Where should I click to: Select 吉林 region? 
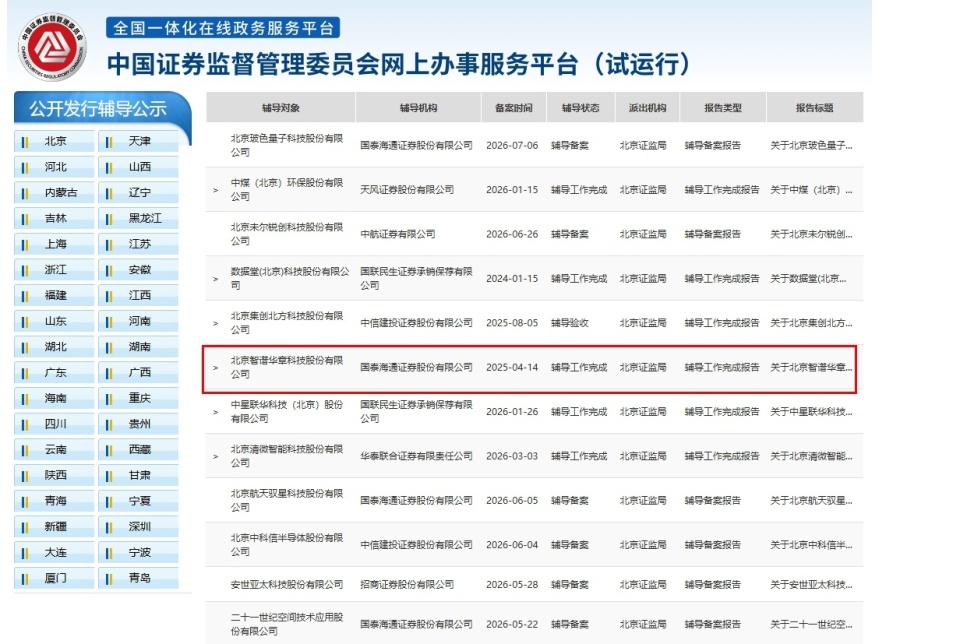(54, 219)
